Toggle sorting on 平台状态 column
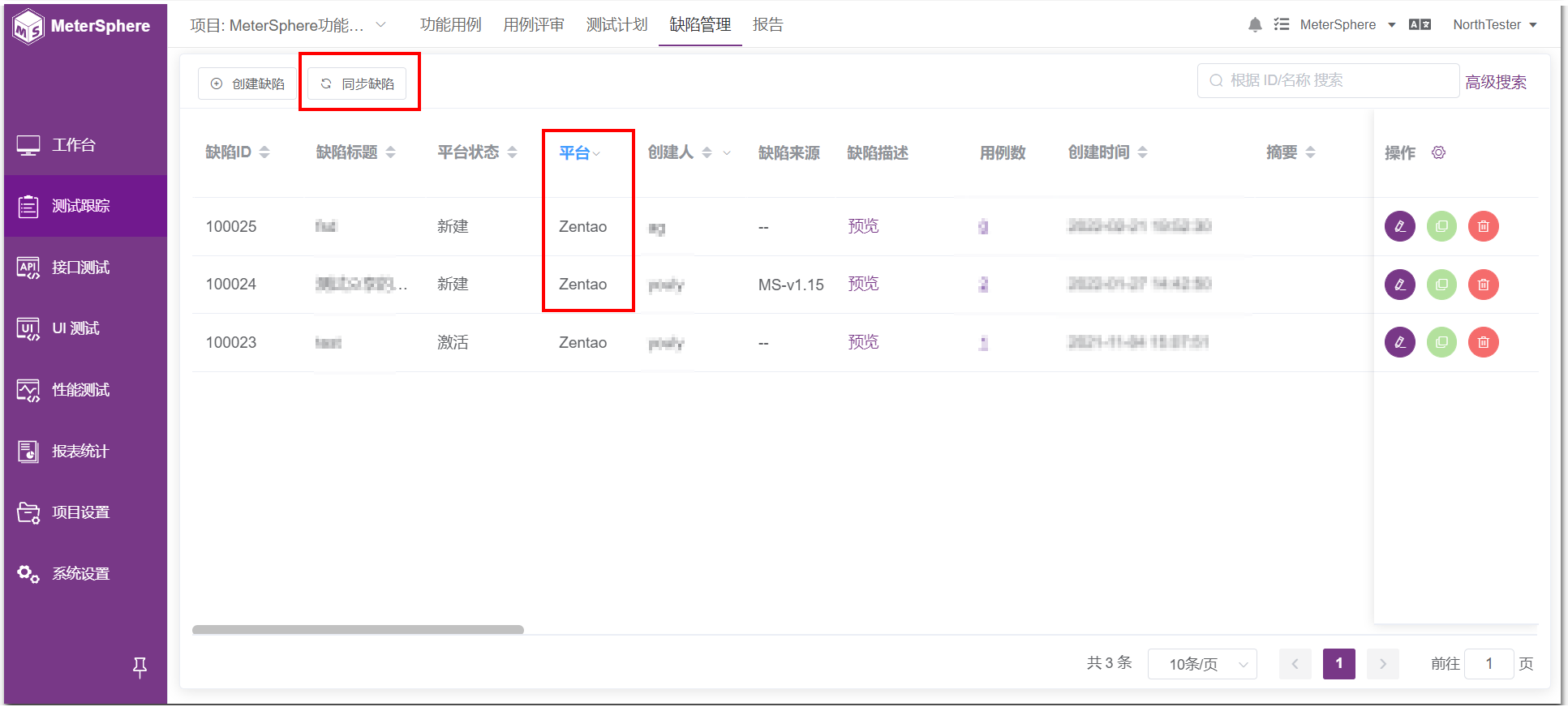 (512, 152)
